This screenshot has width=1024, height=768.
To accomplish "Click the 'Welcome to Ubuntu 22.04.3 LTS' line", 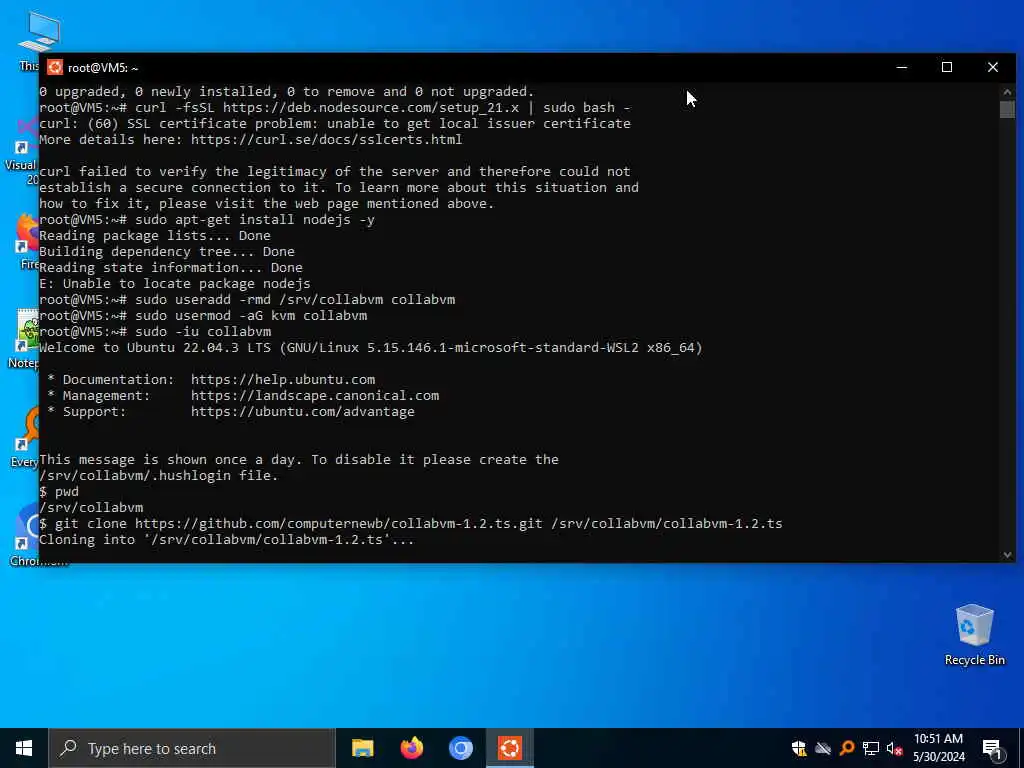I will click(x=370, y=347).
